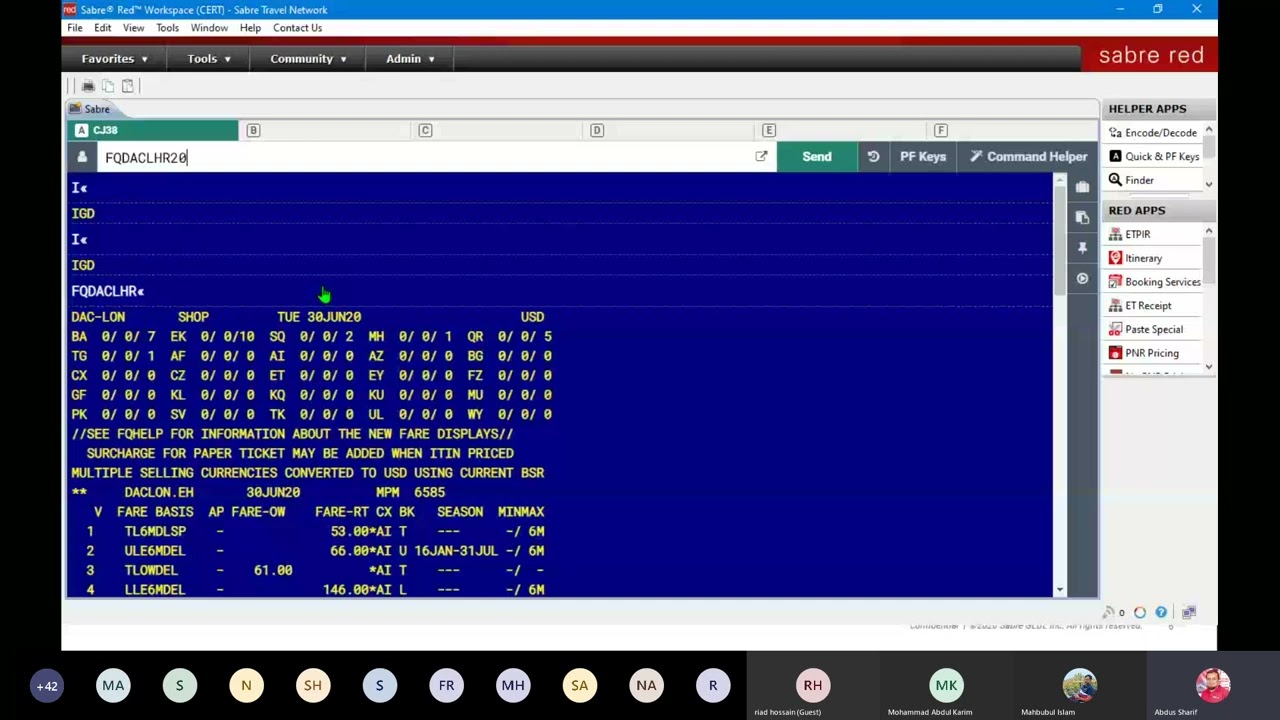Screen dimensions: 1280x720
Task: Click fare basis TL6MDLSP in row 1
Action: coord(155,531)
